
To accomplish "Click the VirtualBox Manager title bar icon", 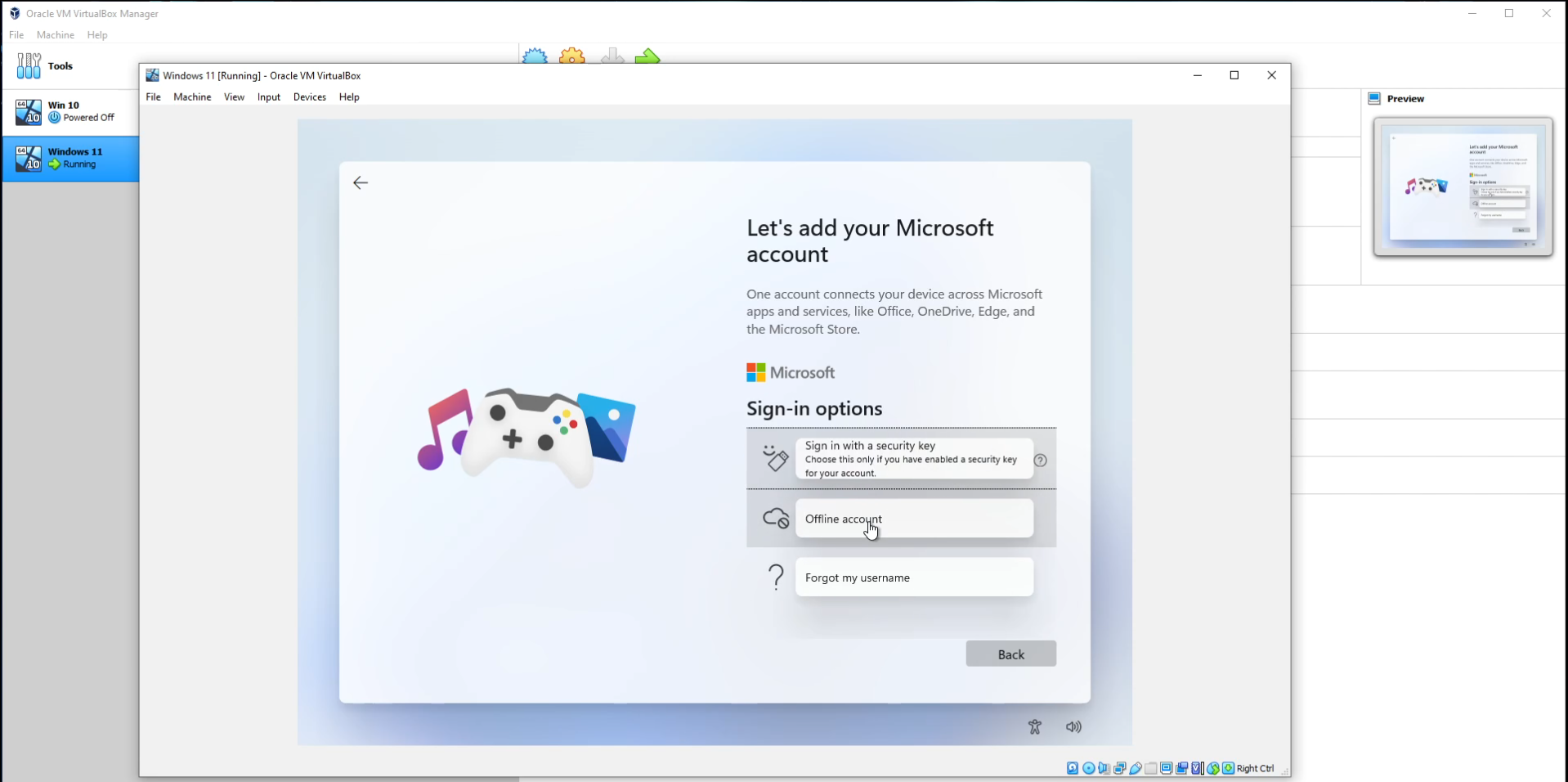I will [x=15, y=13].
